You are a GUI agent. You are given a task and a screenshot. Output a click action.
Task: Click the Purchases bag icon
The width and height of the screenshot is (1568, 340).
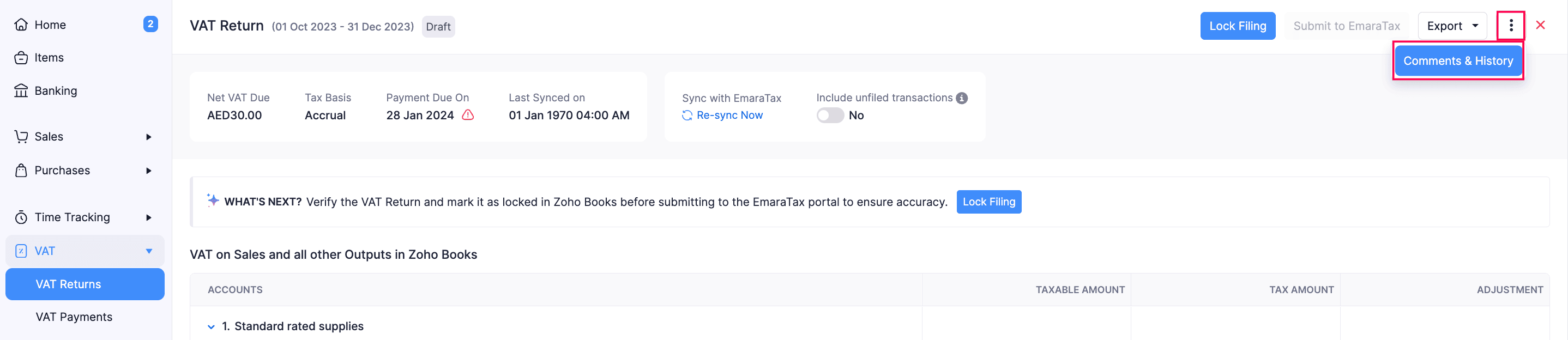point(21,171)
